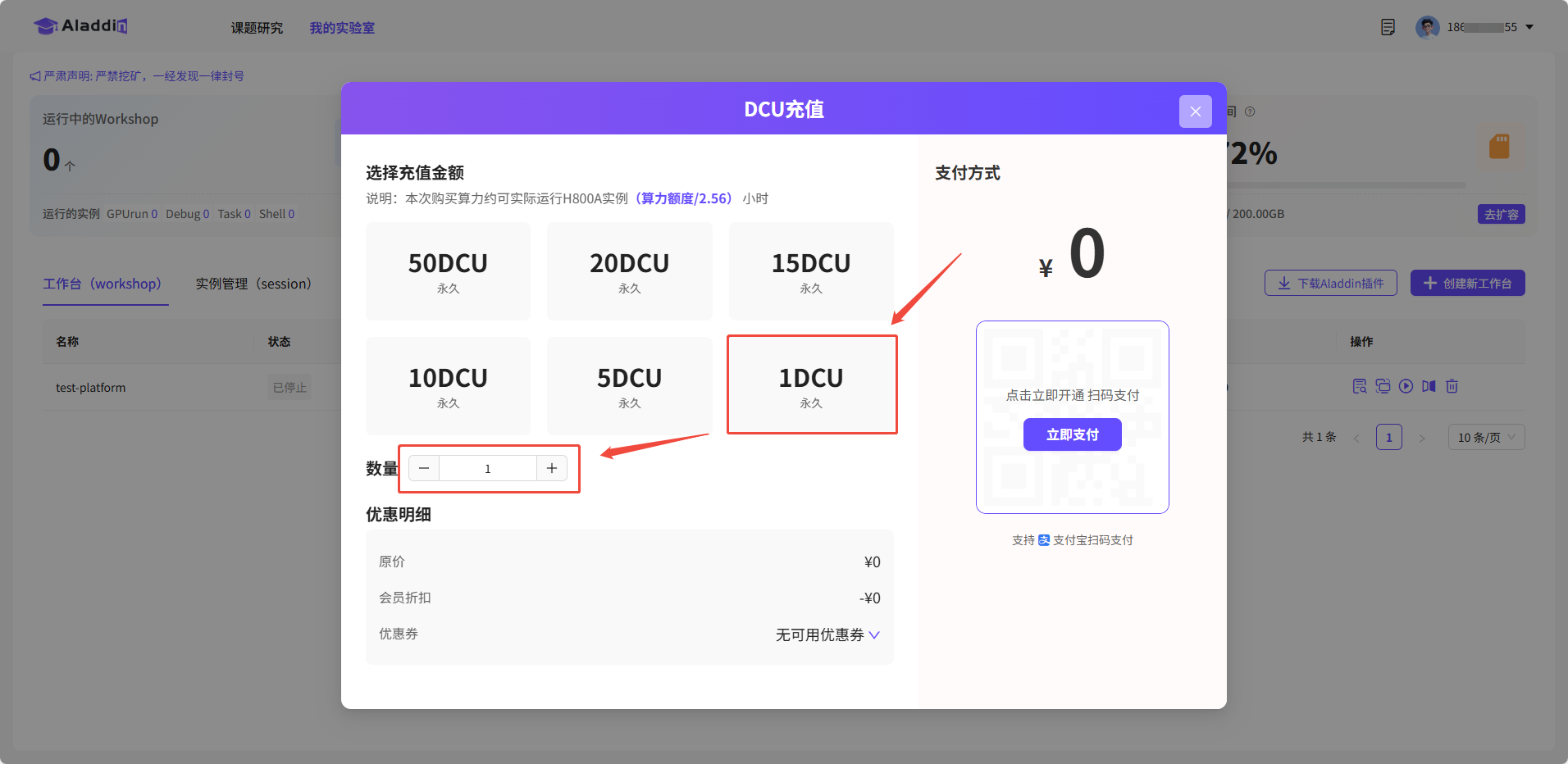Image resolution: width=1568 pixels, height=764 pixels.
Task: Open the document icon in top header
Action: pos(1388,27)
